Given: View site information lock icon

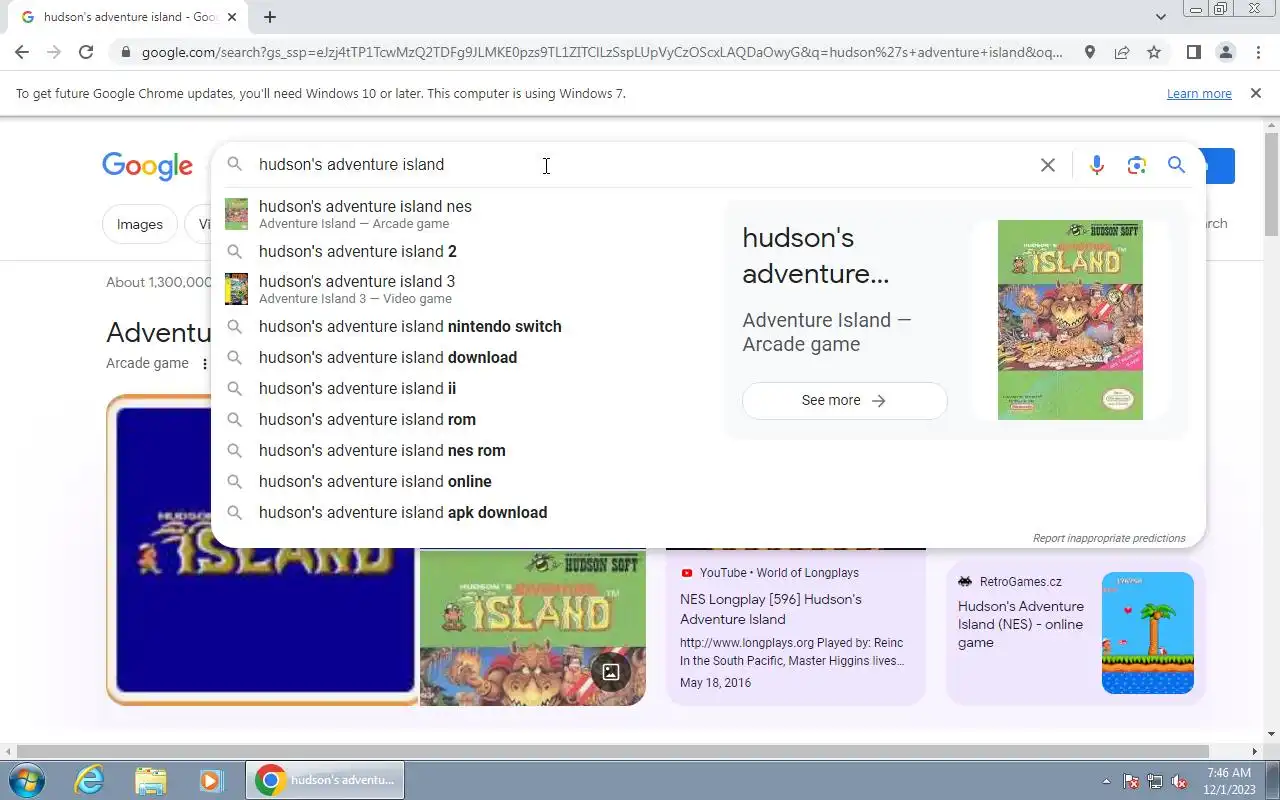Looking at the screenshot, I should [124, 52].
